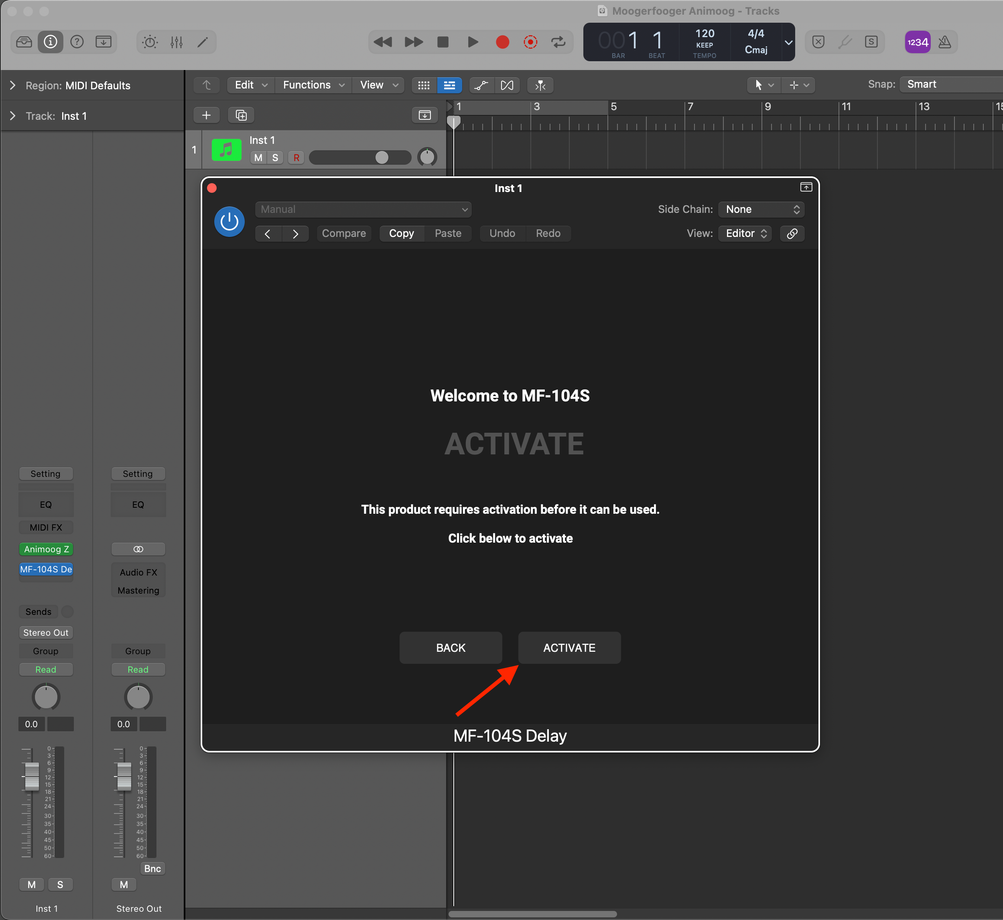1003x920 pixels.
Task: Toggle the purple 1234 count-in button
Action: click(x=918, y=42)
